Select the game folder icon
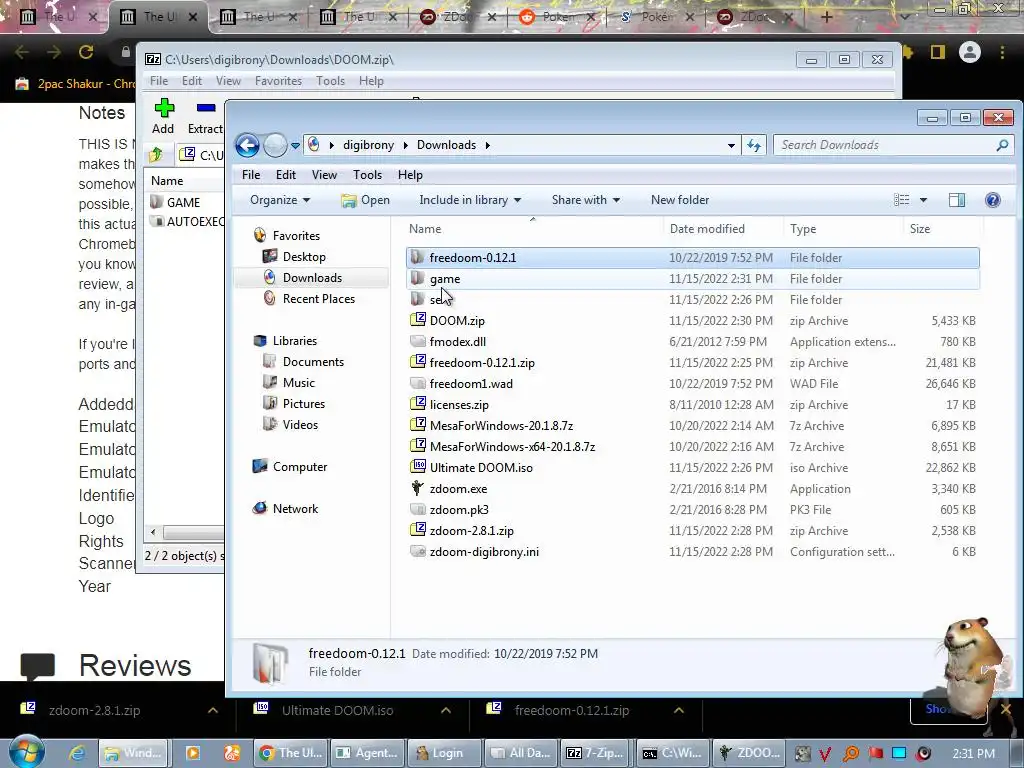Image resolution: width=1024 pixels, height=768 pixels. (x=417, y=279)
